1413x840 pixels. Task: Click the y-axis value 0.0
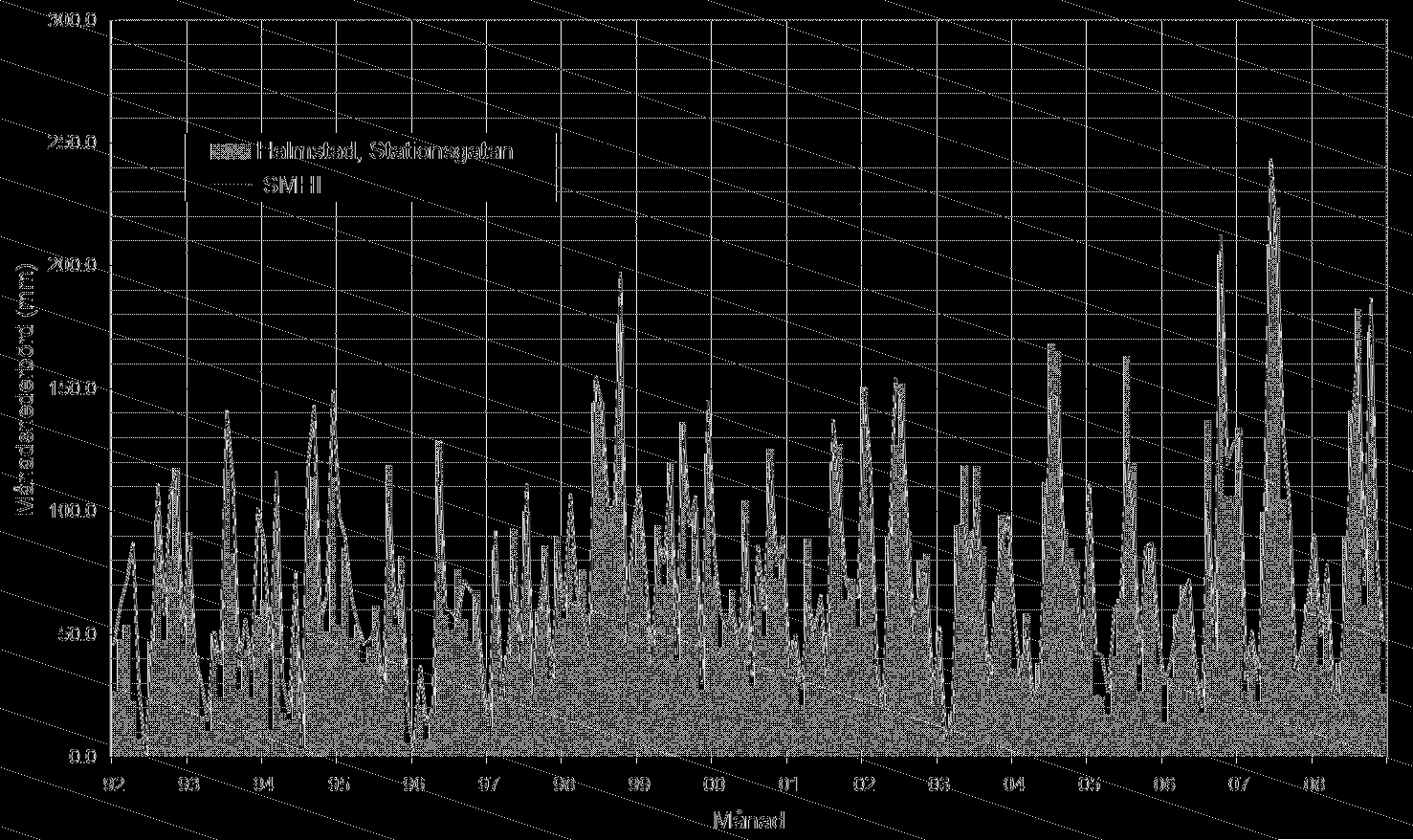click(x=83, y=756)
